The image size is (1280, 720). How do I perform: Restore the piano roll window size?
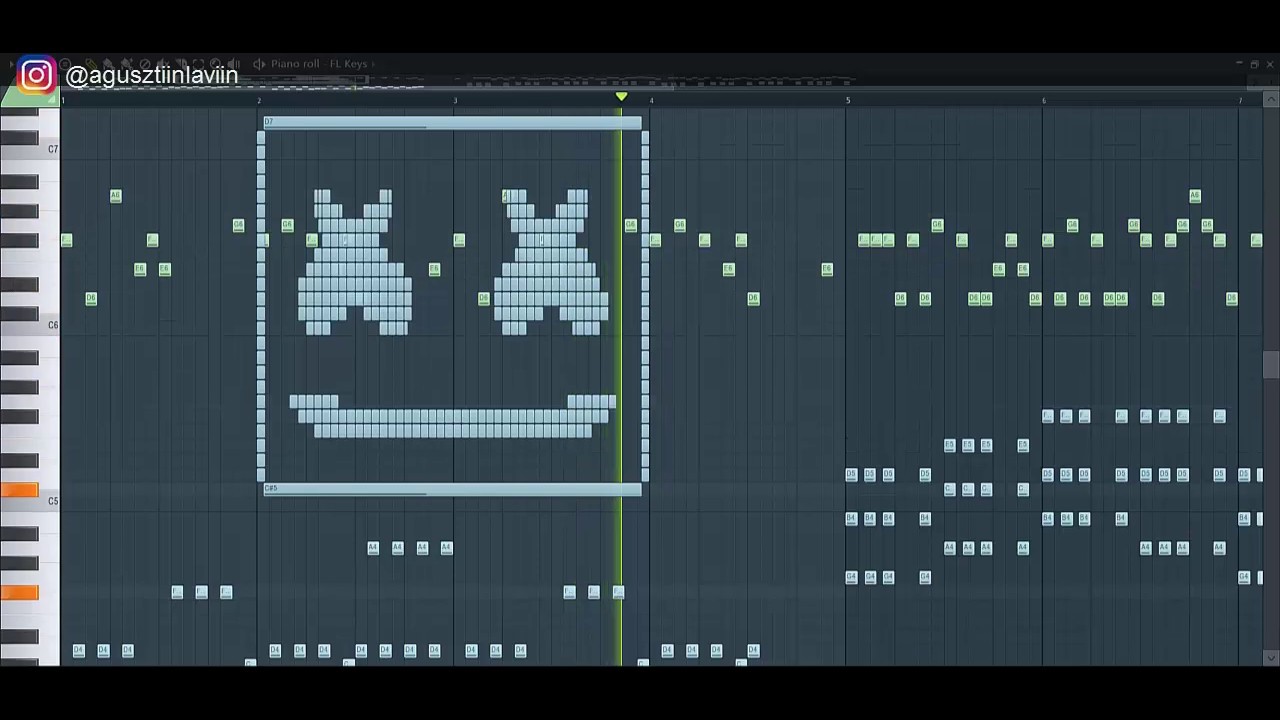(x=1254, y=64)
